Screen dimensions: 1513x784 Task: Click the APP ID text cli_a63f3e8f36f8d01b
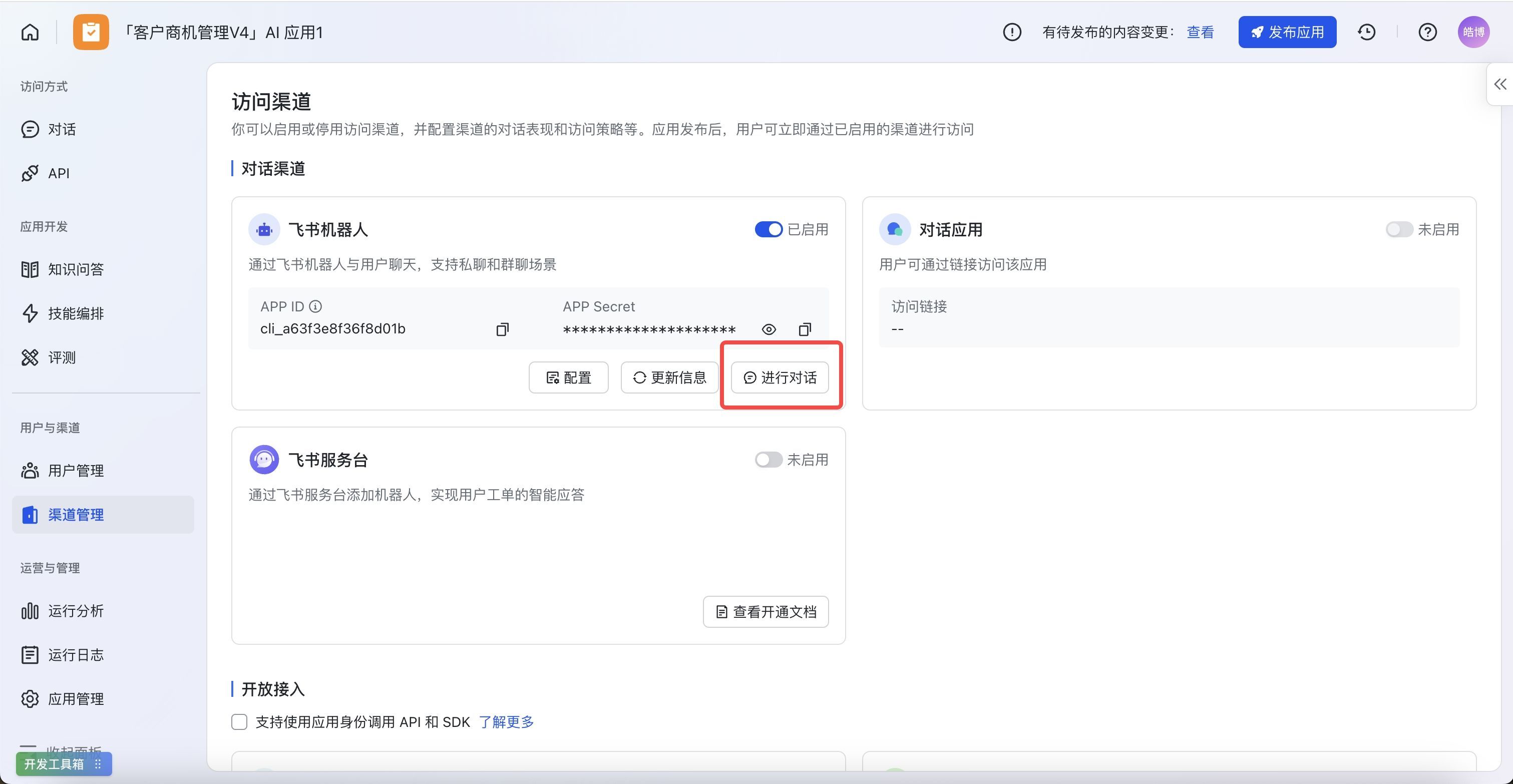(x=332, y=329)
